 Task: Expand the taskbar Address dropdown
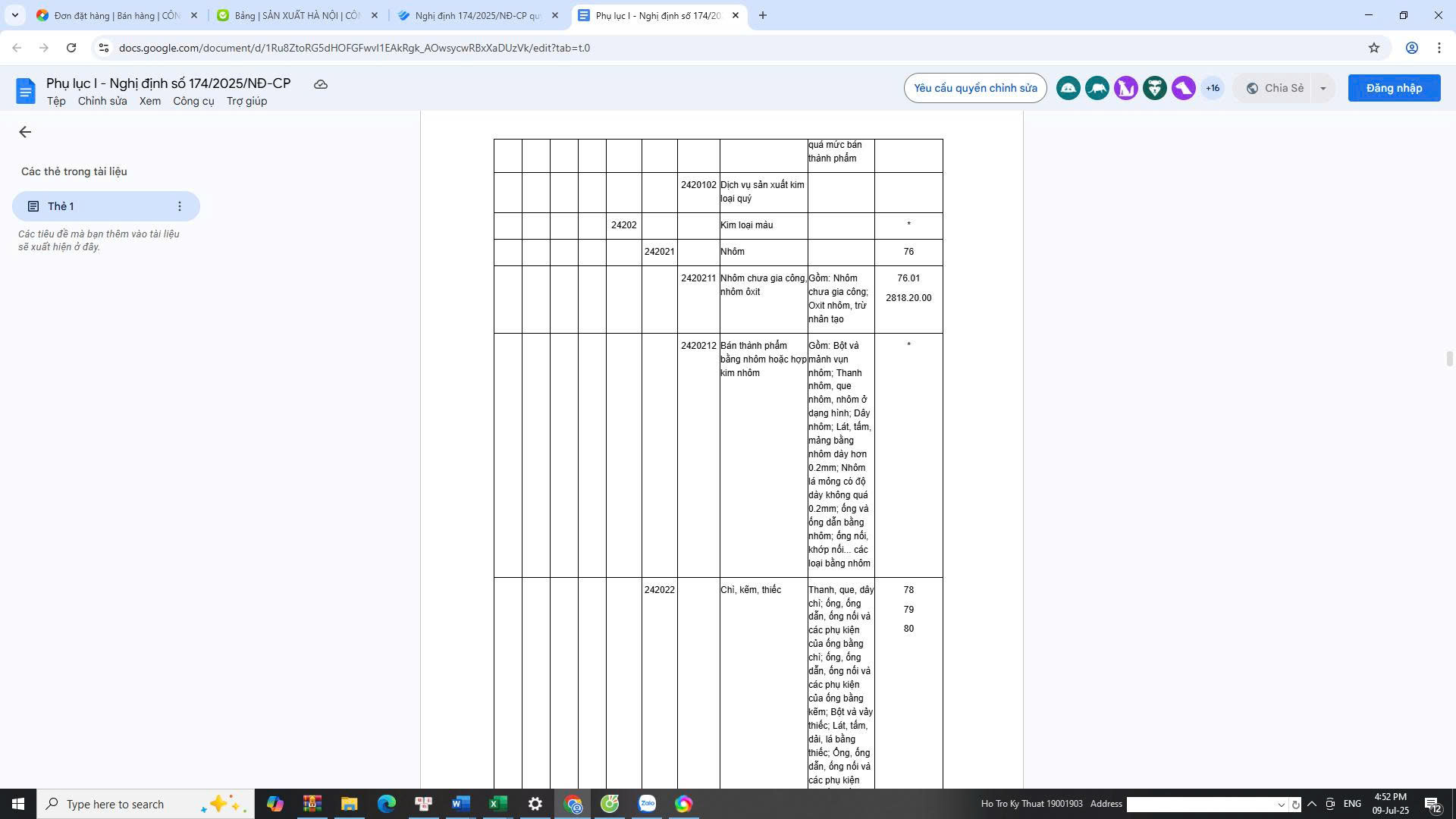(x=1281, y=805)
